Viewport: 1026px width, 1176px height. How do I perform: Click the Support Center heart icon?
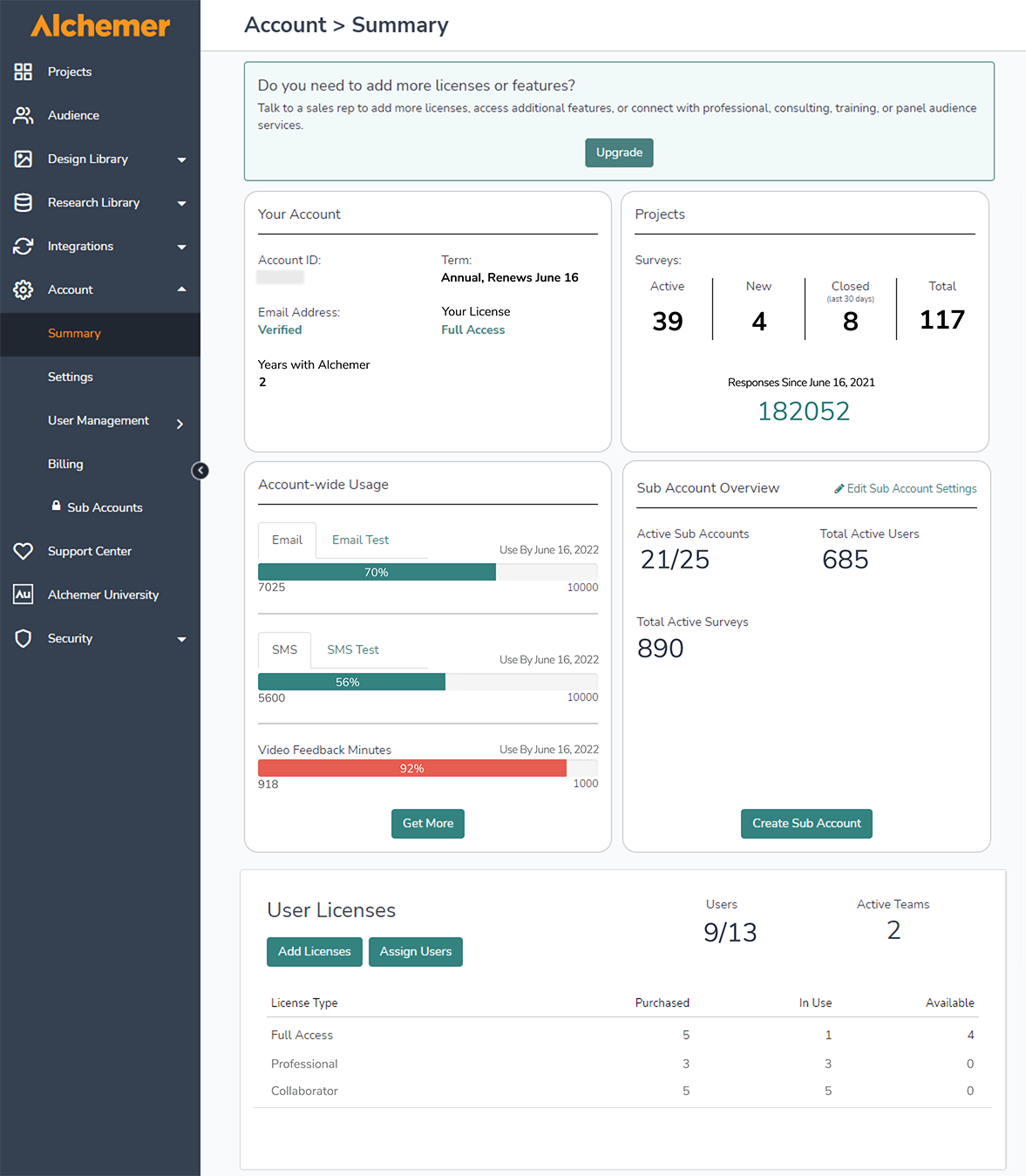(24, 551)
